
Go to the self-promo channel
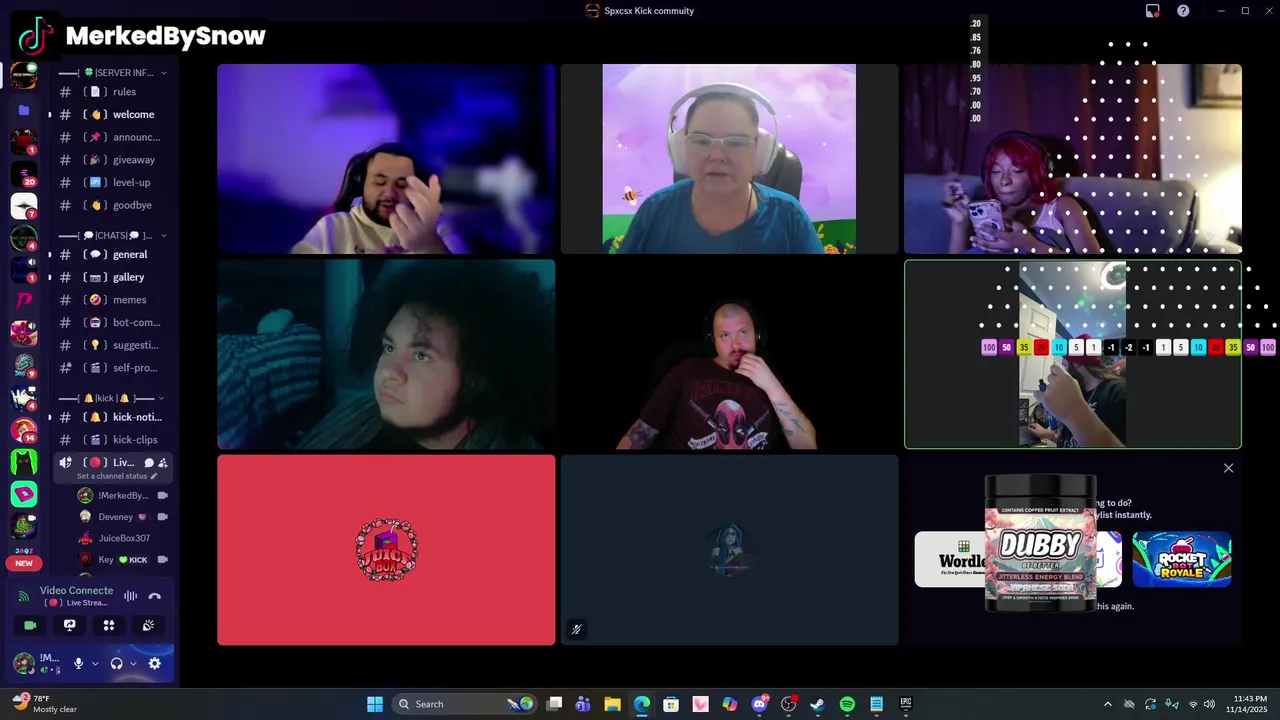click(111, 368)
